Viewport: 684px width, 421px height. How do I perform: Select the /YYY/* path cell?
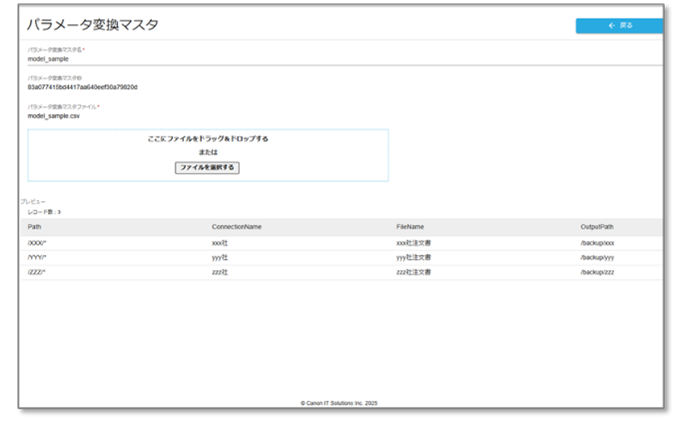(x=38, y=258)
